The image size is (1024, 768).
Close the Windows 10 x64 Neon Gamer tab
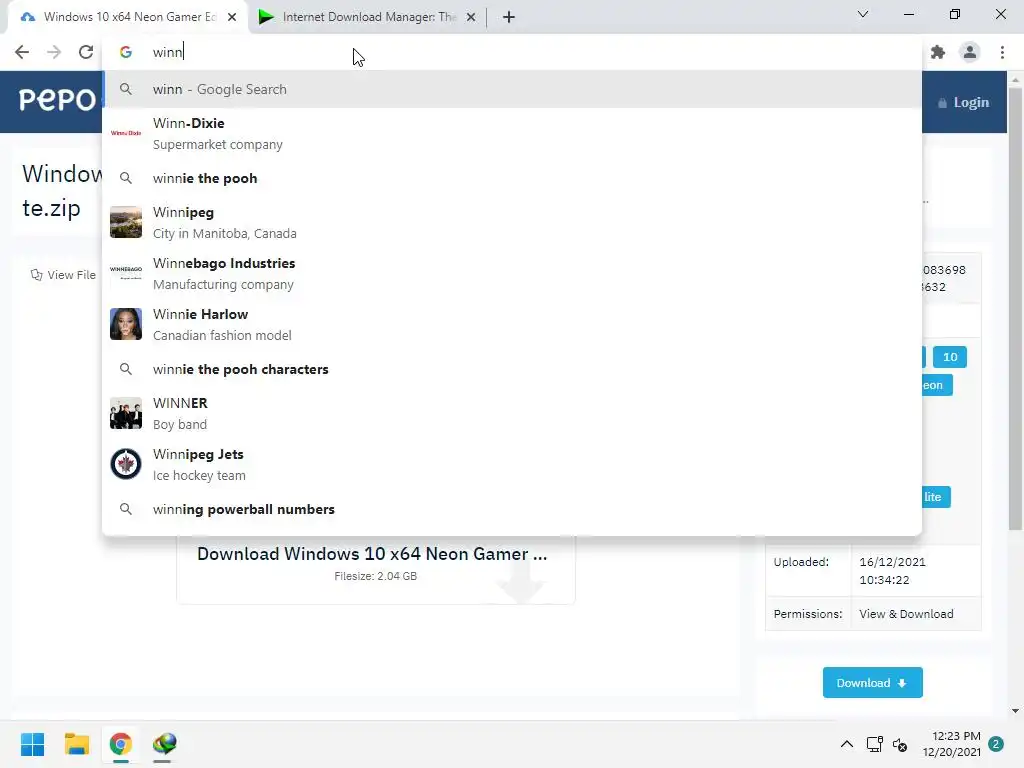(x=232, y=17)
